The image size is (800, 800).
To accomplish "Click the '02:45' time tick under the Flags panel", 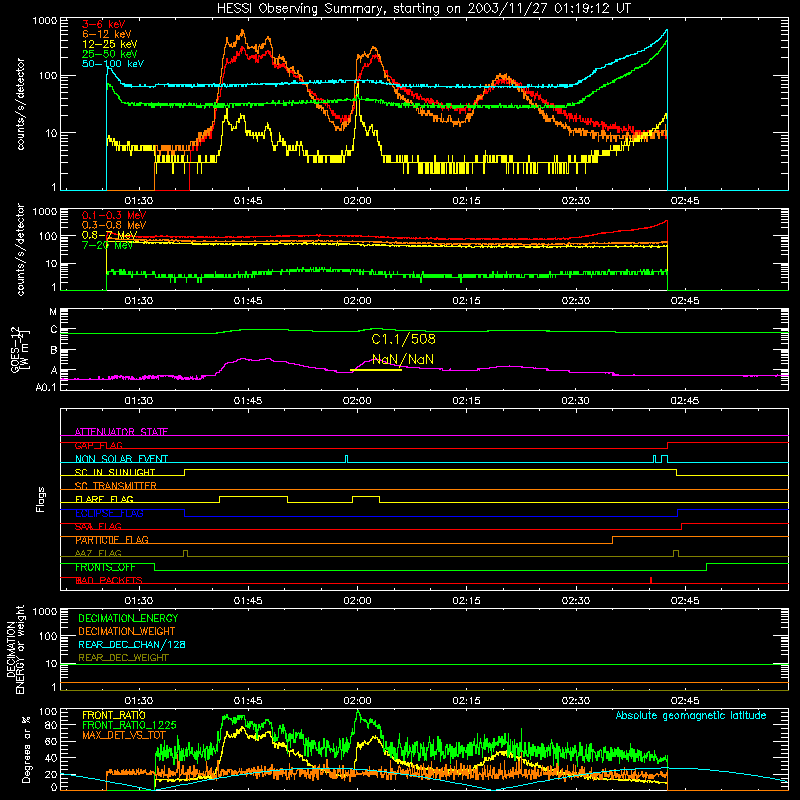I will [685, 601].
